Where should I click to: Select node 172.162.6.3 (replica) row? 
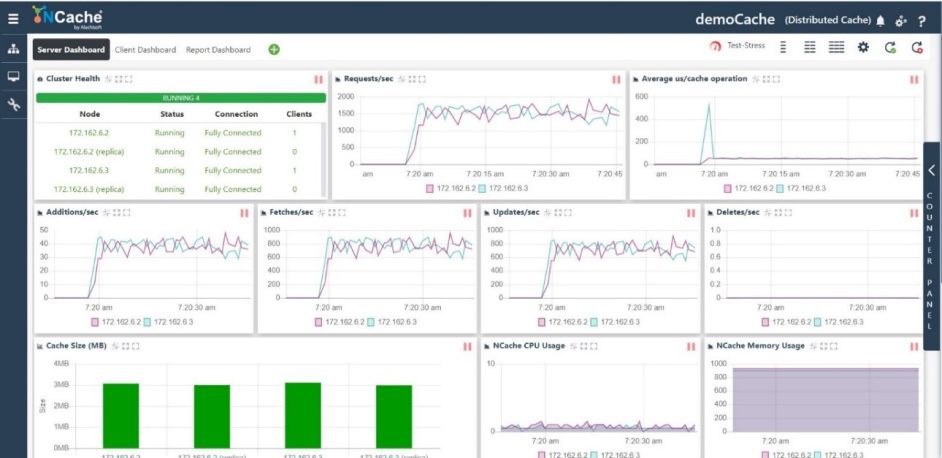click(x=89, y=189)
